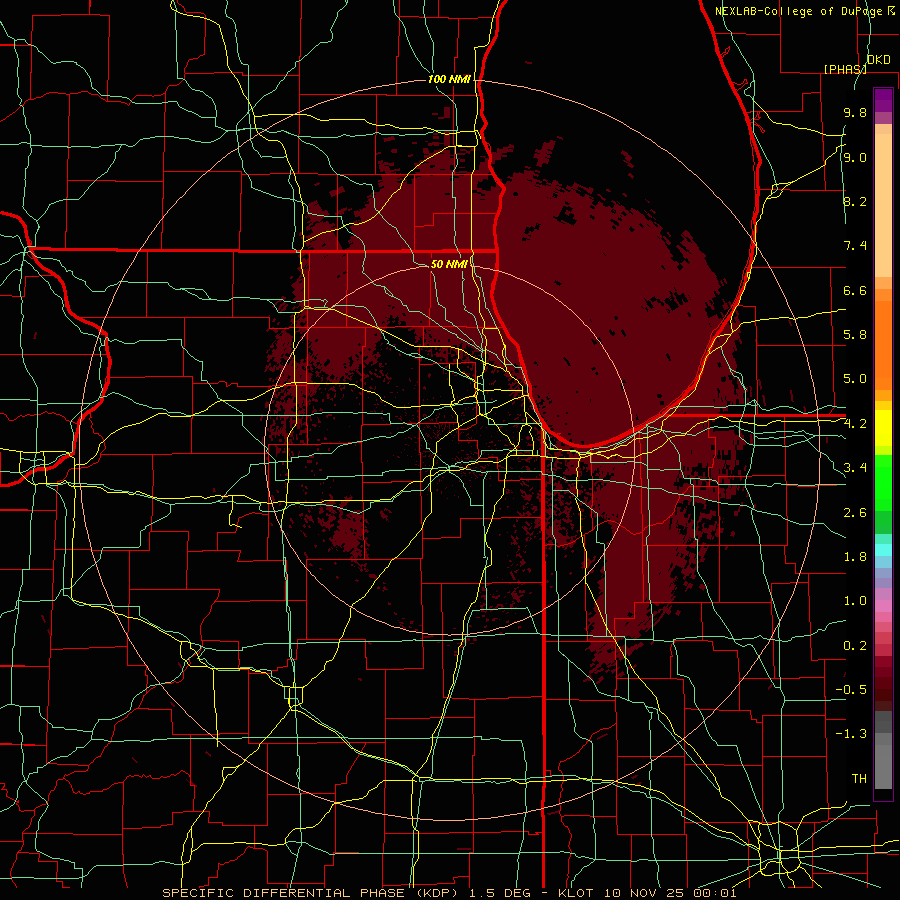Screen dimensions: 900x900
Task: Click the 100 NMI range ring label
Action: (449, 79)
